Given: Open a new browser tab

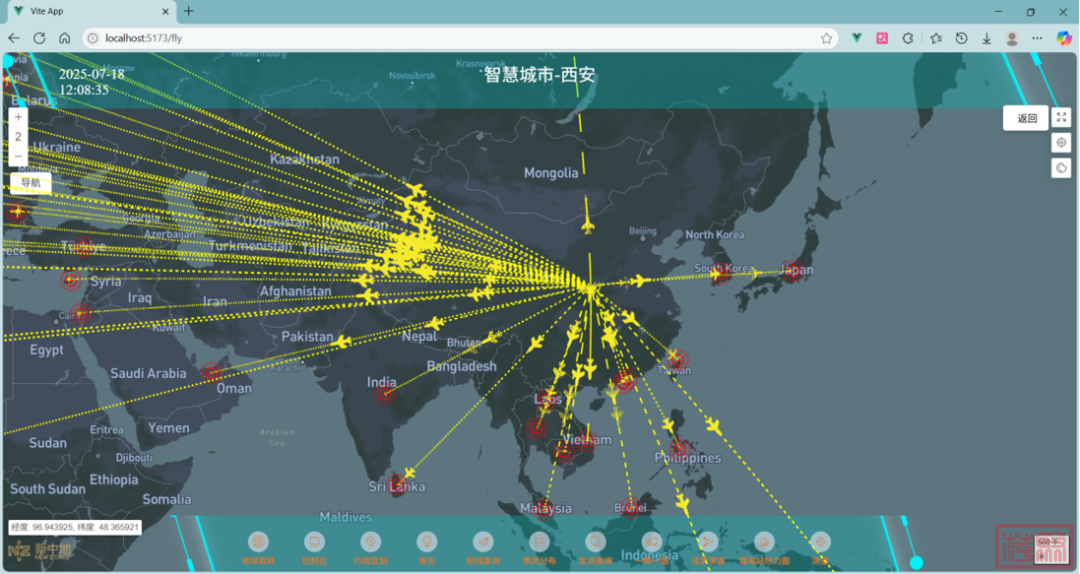Looking at the screenshot, I should tap(189, 11).
